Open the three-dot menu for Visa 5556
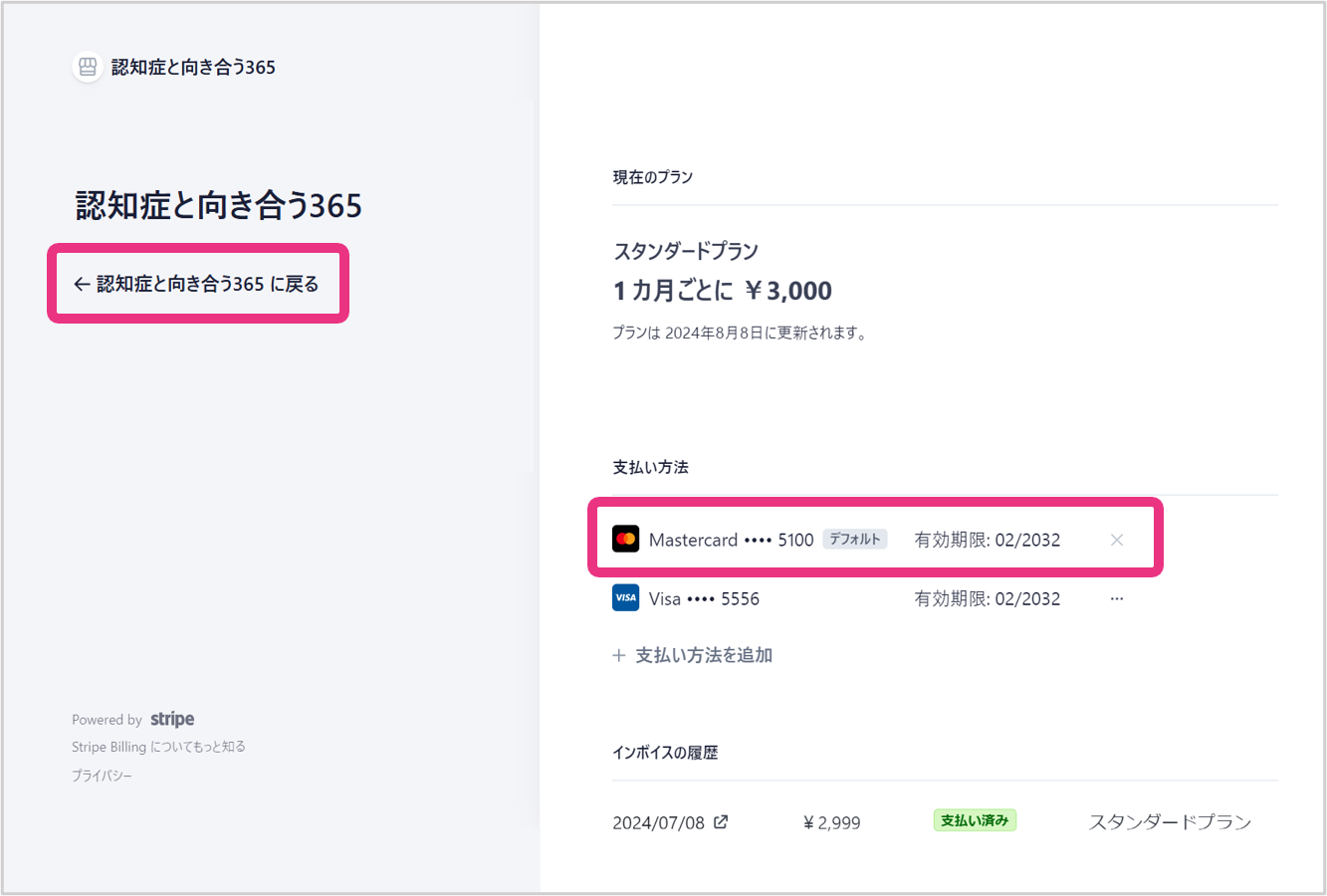Image resolution: width=1327 pixels, height=896 pixels. tap(1117, 598)
